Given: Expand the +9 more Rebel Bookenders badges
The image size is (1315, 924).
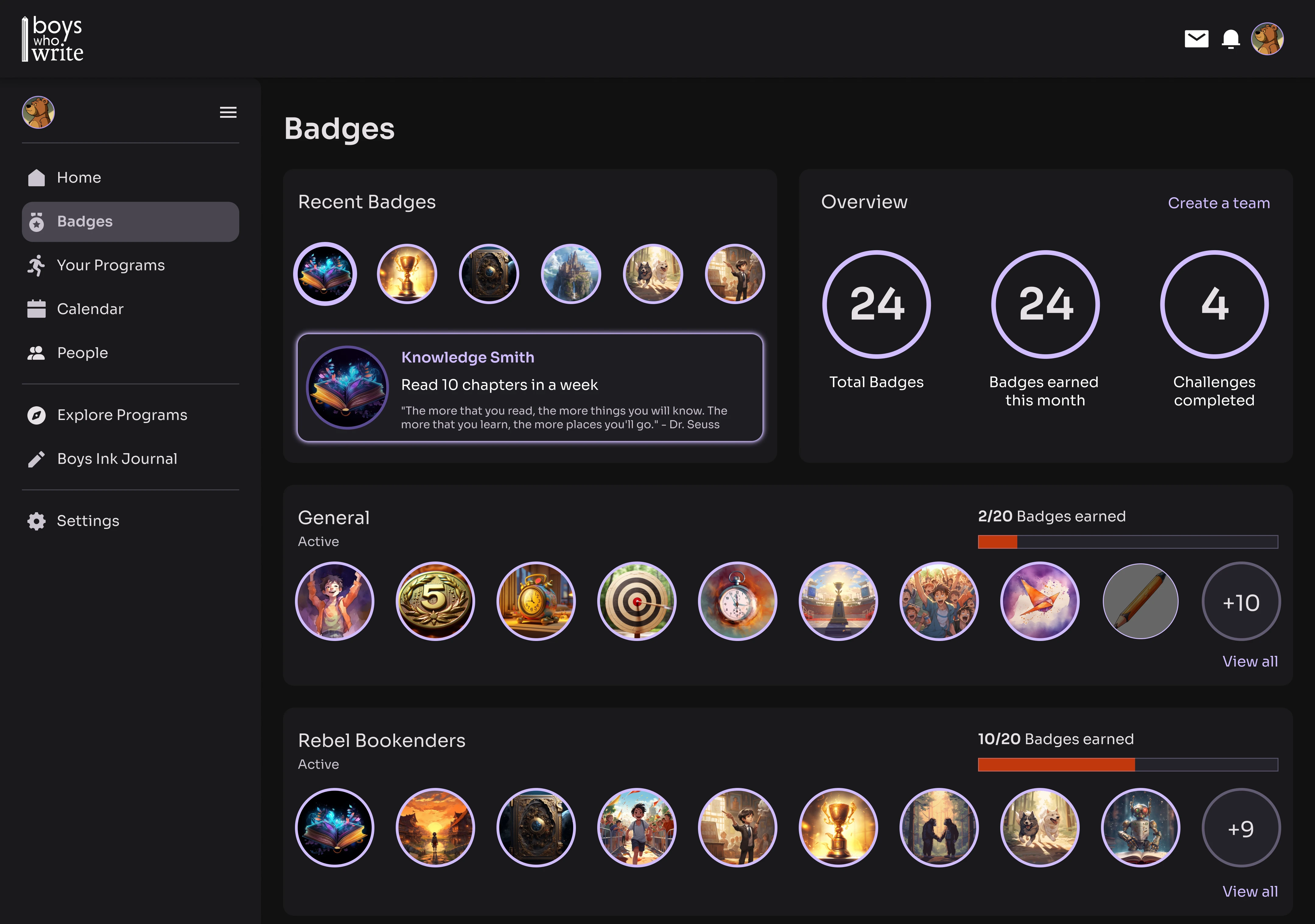Looking at the screenshot, I should point(1240,828).
